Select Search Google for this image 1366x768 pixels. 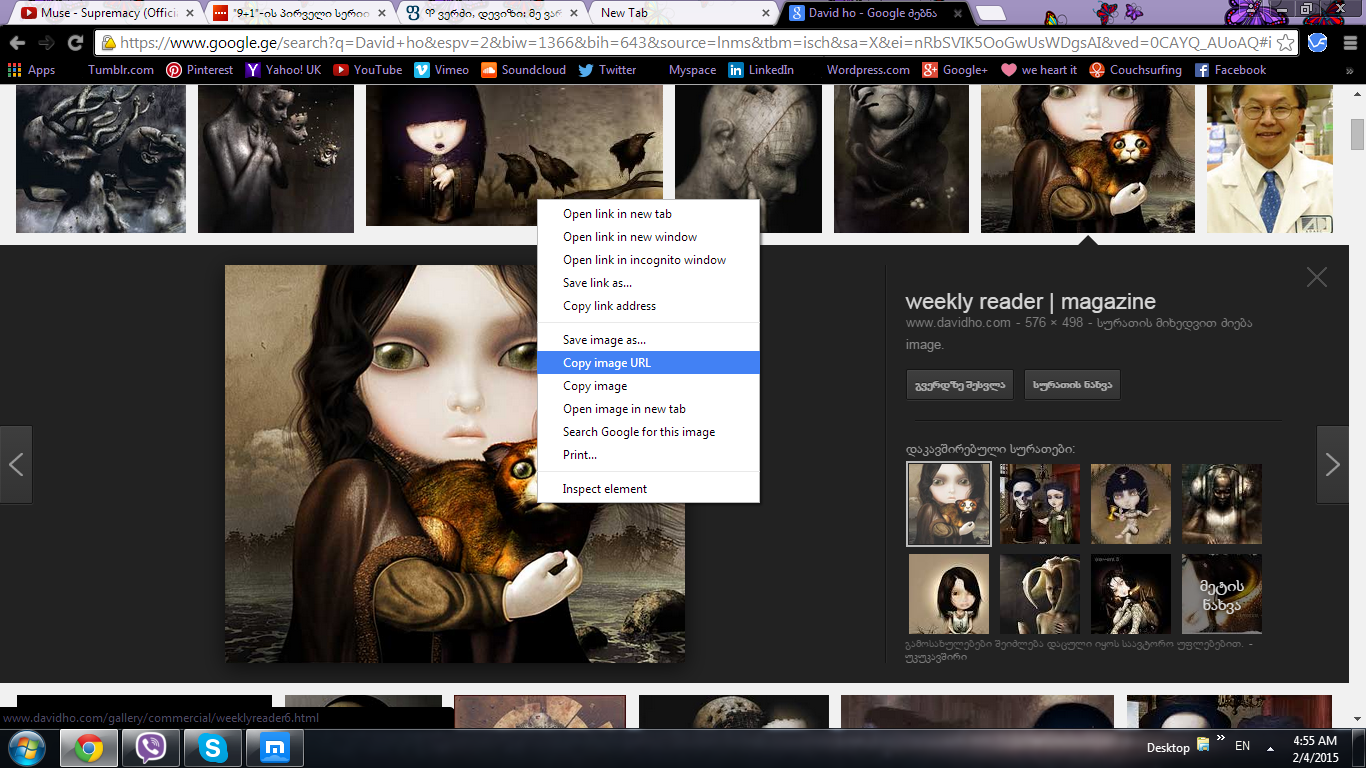[648, 432]
